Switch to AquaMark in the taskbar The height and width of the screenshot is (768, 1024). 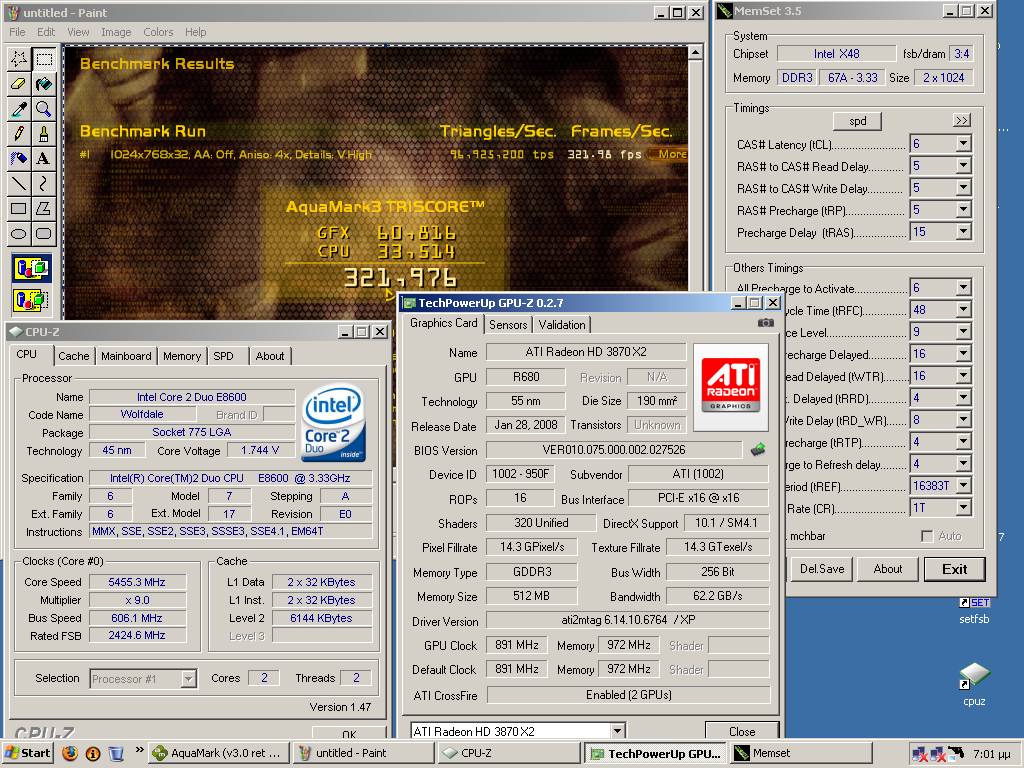[218, 753]
